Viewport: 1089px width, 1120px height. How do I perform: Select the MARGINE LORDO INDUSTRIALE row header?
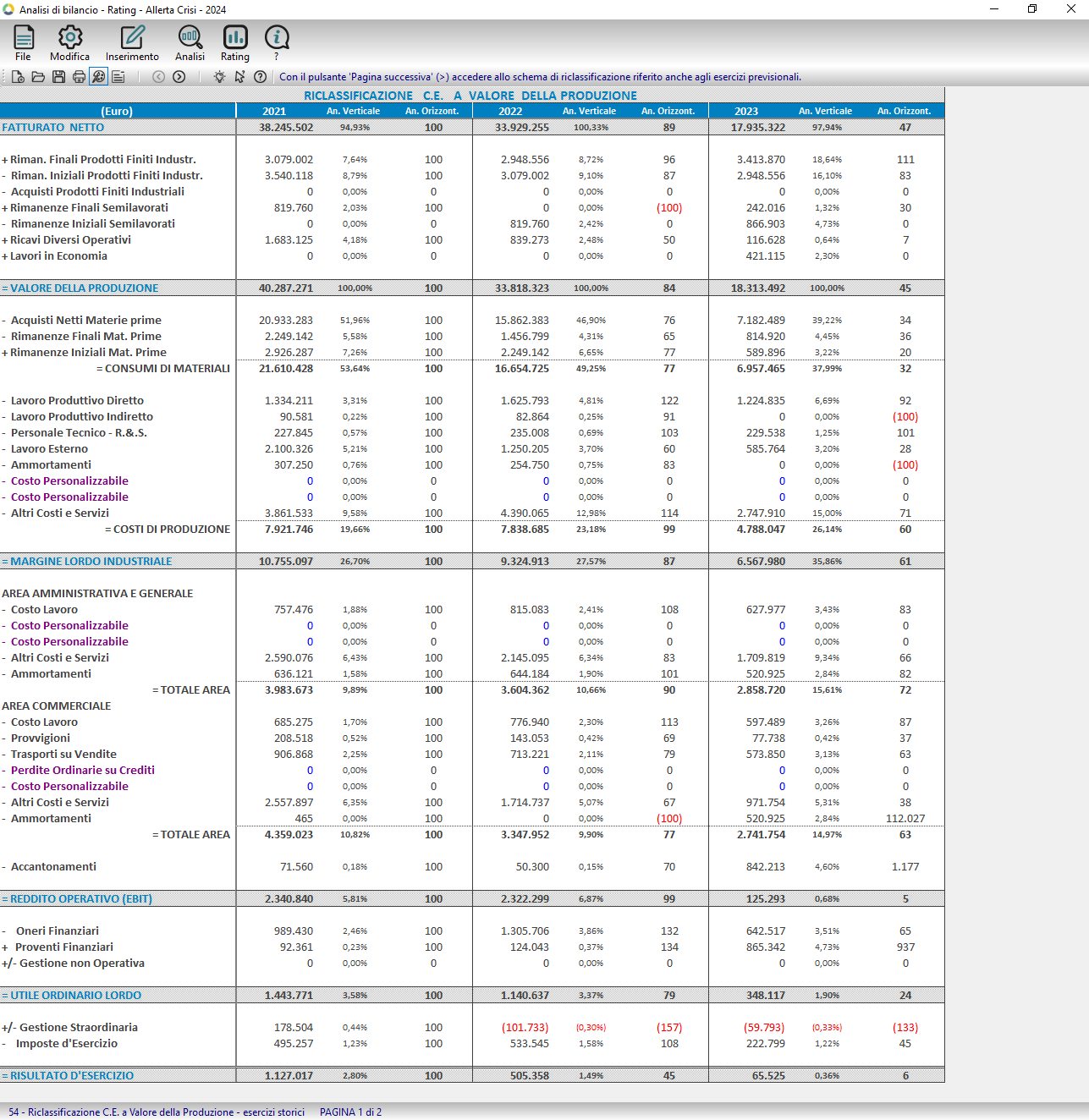87,562
